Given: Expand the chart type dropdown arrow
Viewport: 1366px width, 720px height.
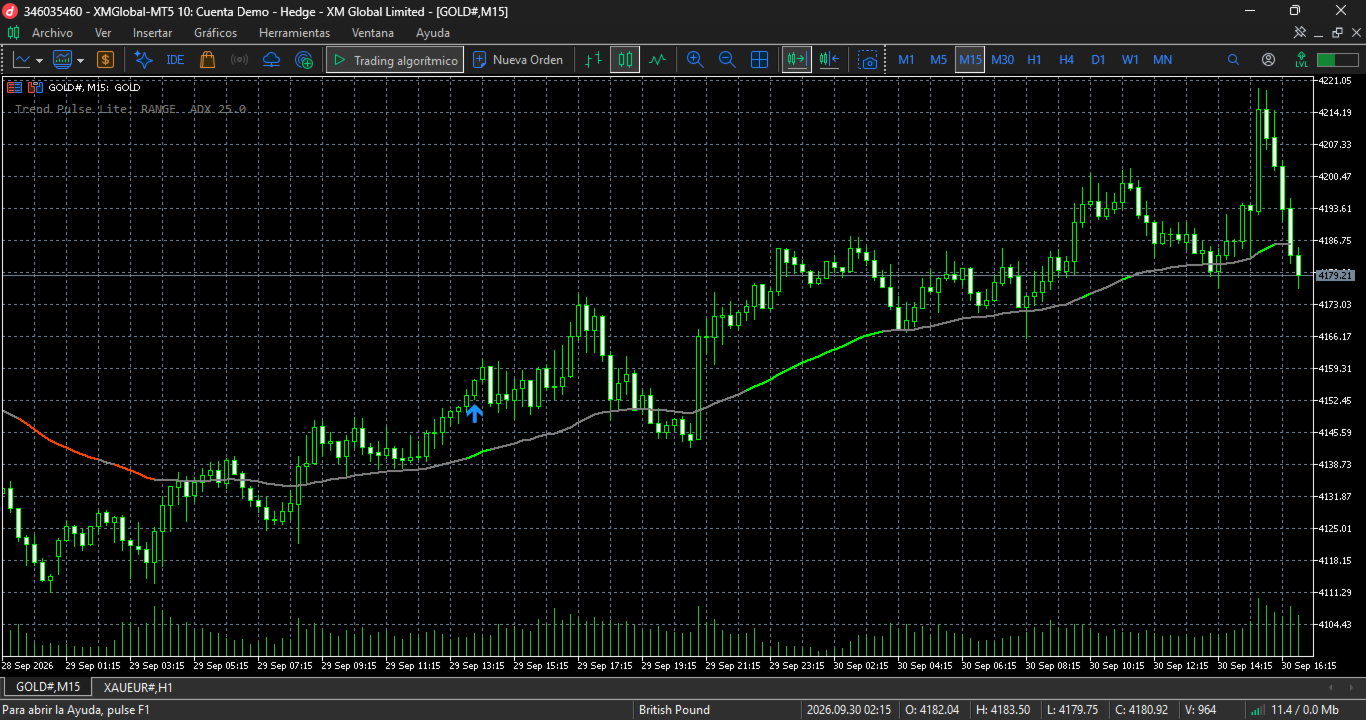Looking at the screenshot, I should (x=38, y=60).
